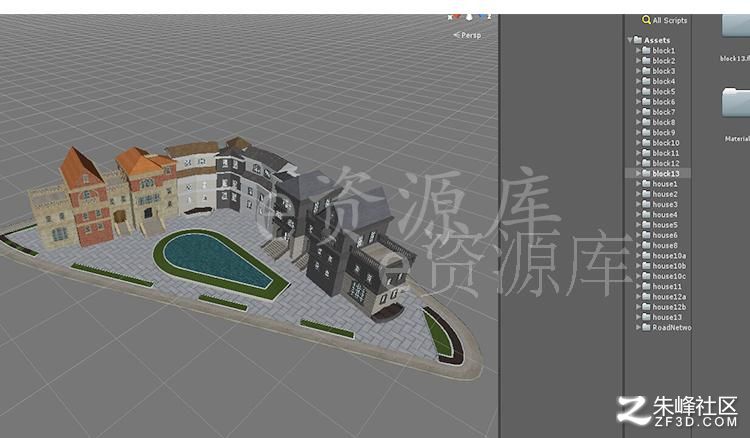Click the block1 folder icon
Image resolution: width=750 pixels, height=438 pixels.
(x=646, y=50)
